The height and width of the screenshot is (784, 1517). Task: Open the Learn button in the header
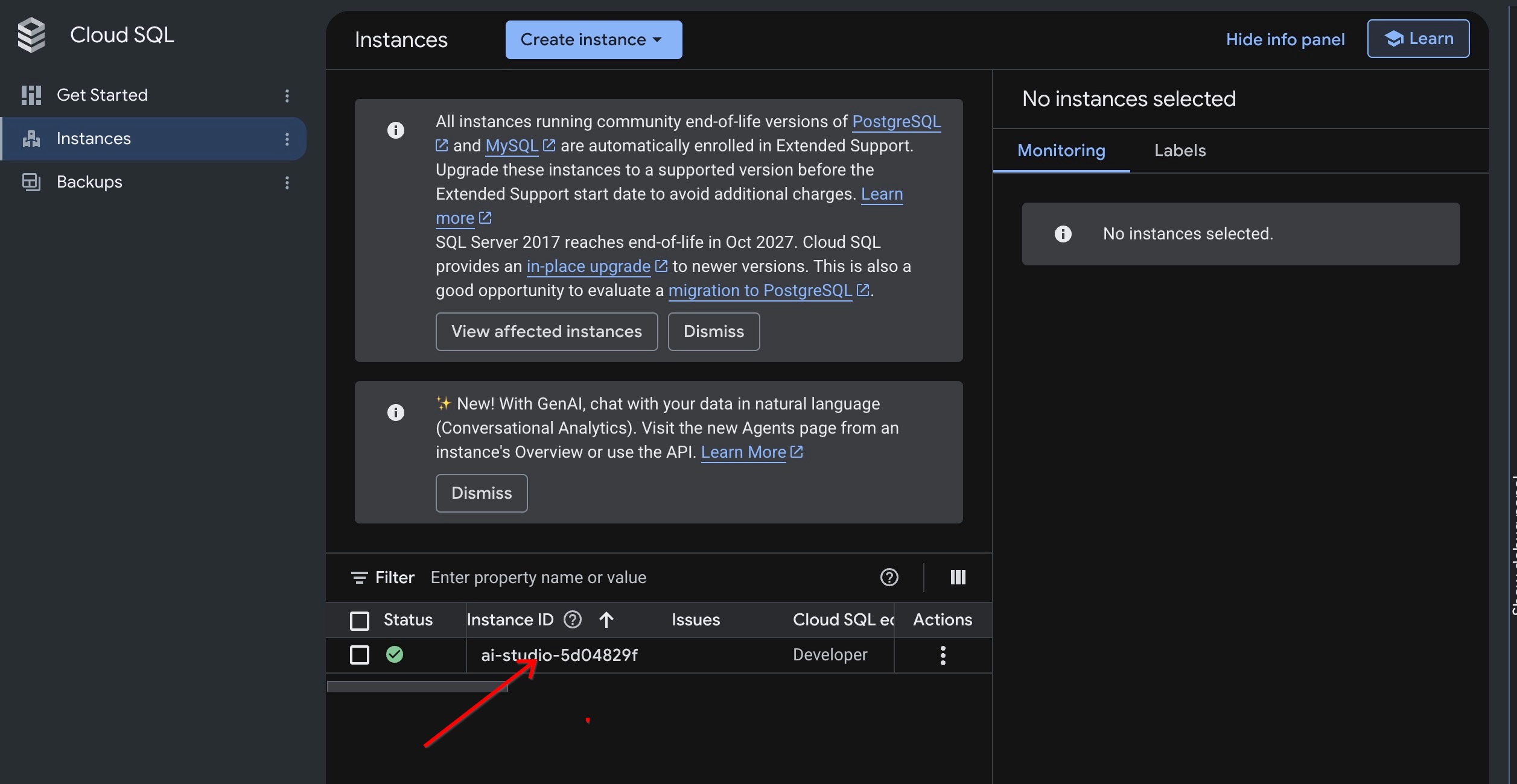[1419, 39]
